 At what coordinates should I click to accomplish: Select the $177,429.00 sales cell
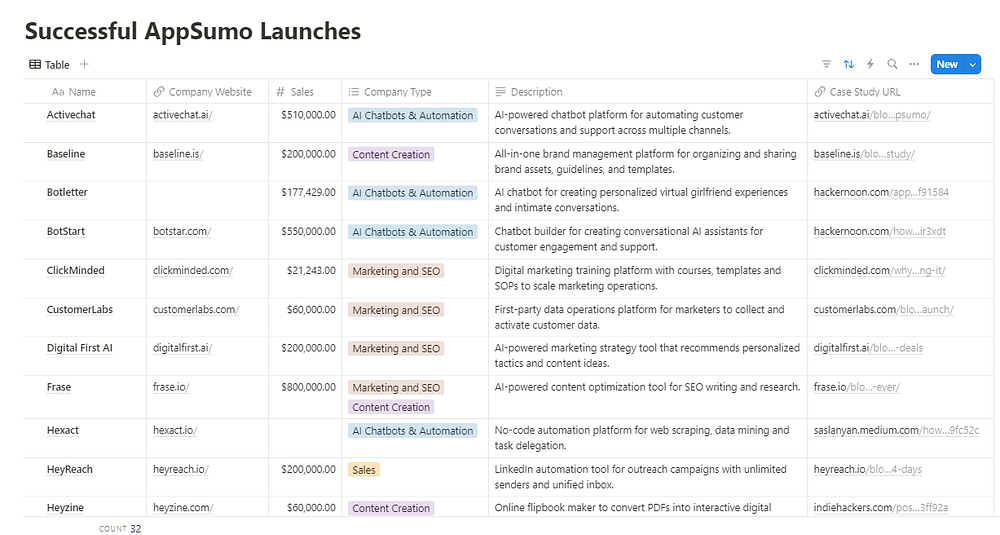point(305,200)
